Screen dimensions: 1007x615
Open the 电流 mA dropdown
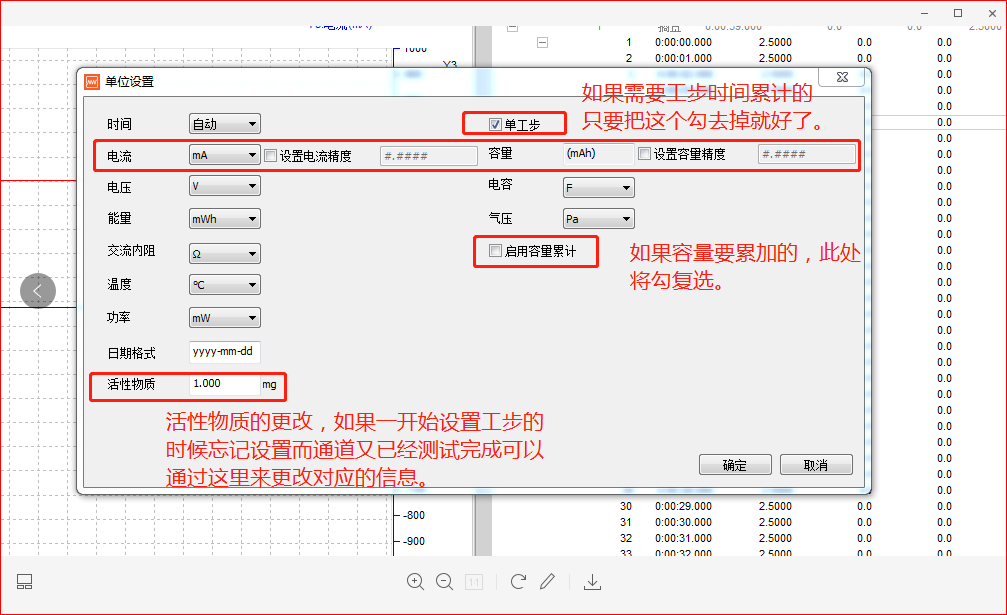click(x=225, y=155)
